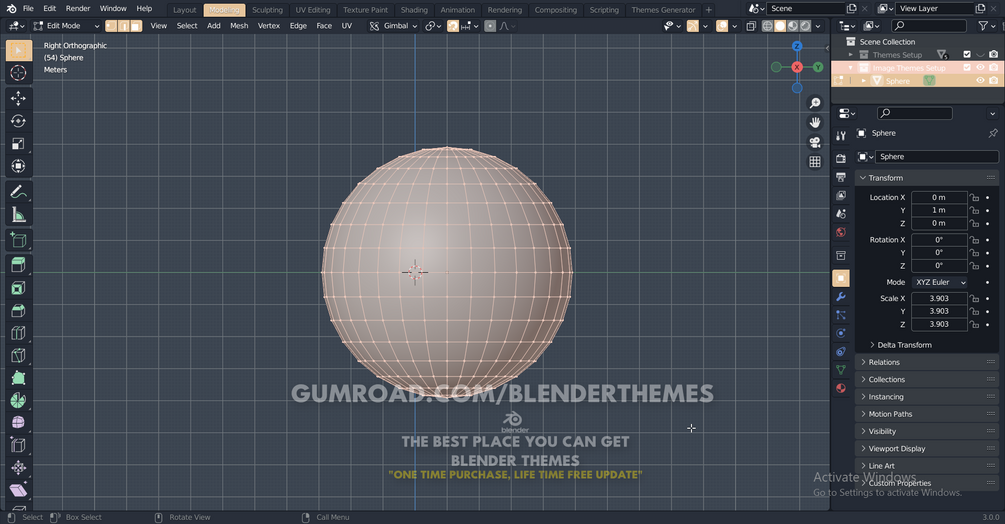Select the Transform tool
The width and height of the screenshot is (1005, 524).
(19, 166)
